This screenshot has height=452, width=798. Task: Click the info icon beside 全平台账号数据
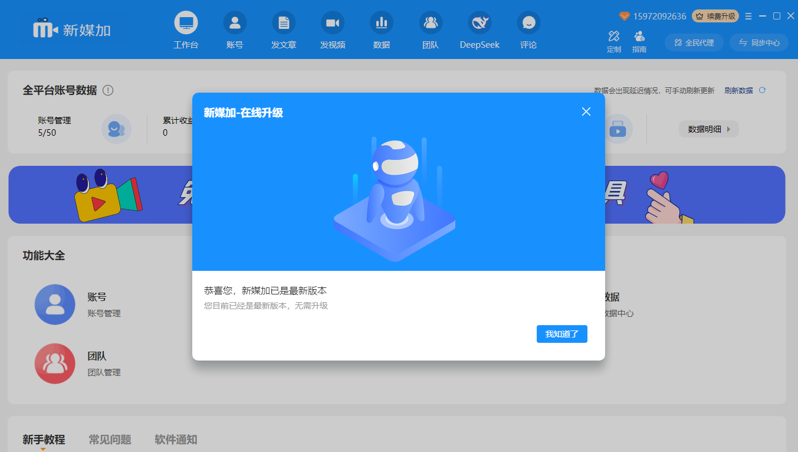coord(108,90)
